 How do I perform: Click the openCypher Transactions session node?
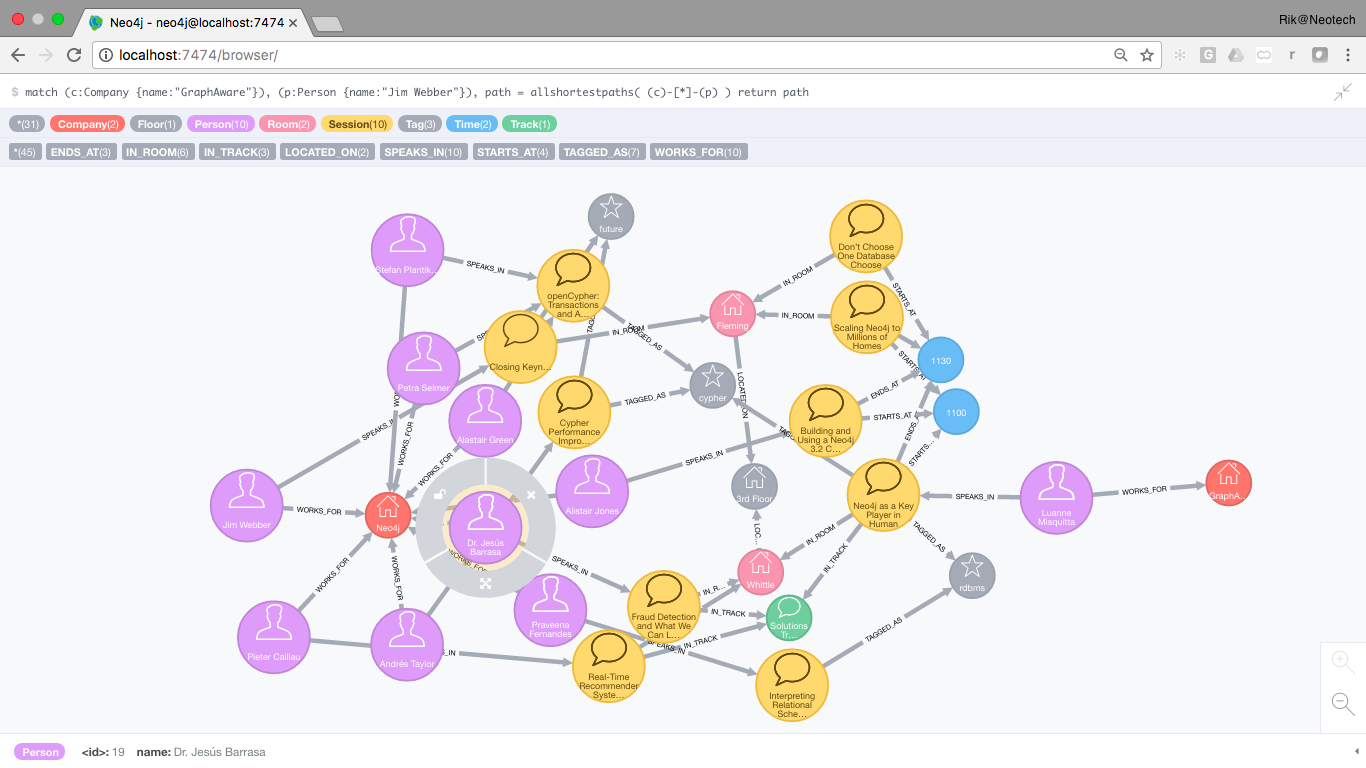pos(573,285)
